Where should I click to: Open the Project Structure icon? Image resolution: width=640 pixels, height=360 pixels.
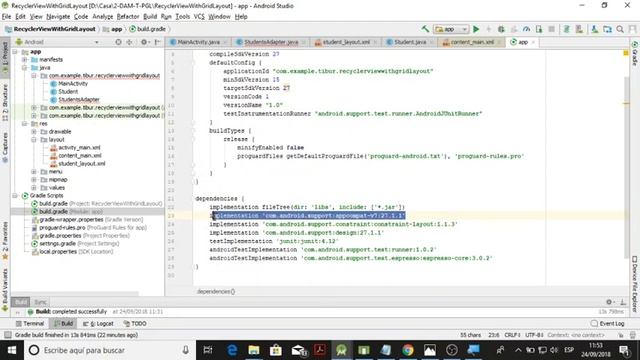607,29
